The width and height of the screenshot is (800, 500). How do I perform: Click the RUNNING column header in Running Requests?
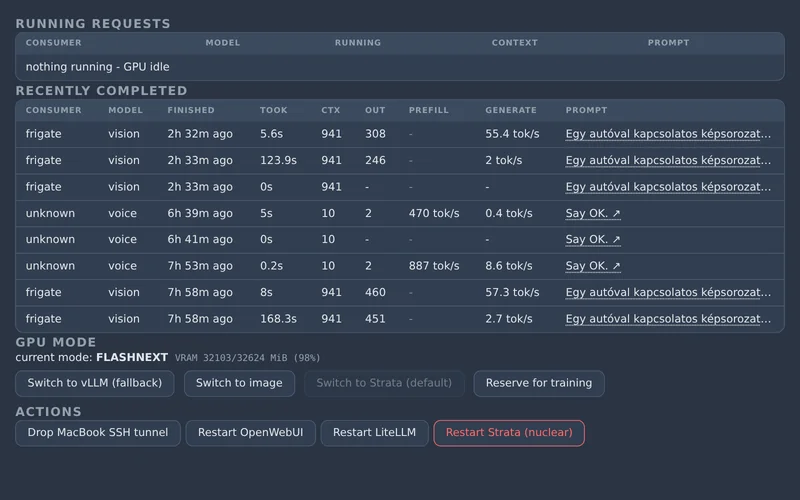pos(358,43)
